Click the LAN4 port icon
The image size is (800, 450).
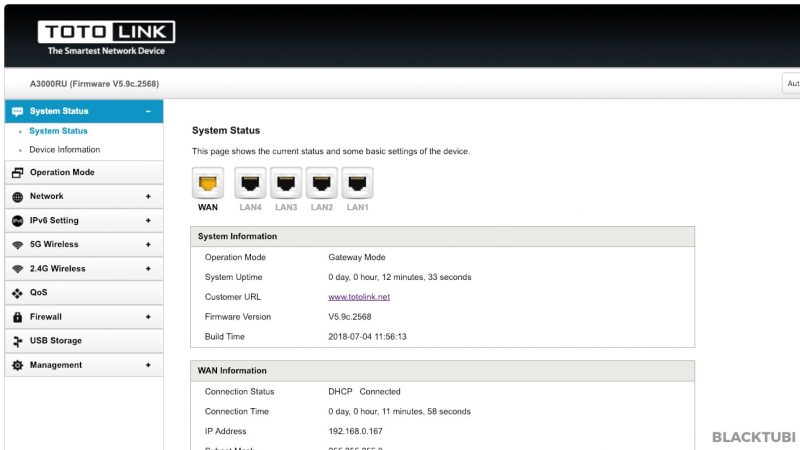(250, 183)
